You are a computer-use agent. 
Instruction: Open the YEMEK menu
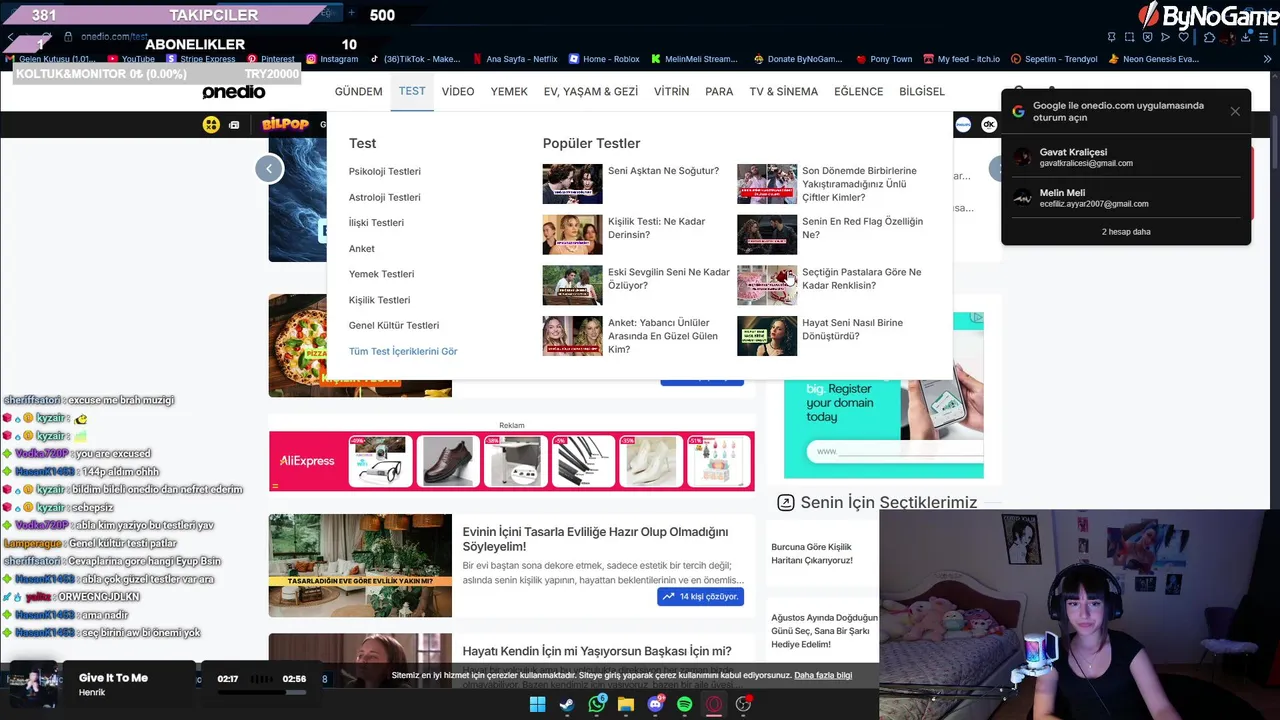509,91
